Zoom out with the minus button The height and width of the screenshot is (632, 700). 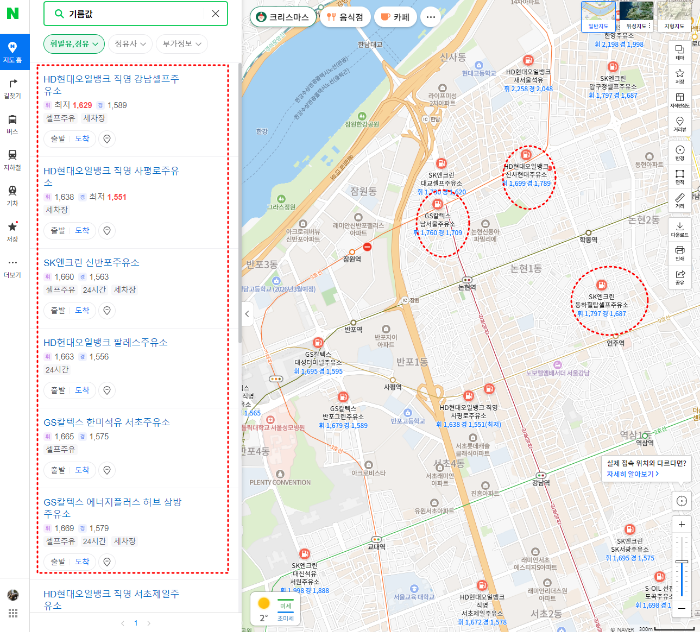click(x=682, y=608)
